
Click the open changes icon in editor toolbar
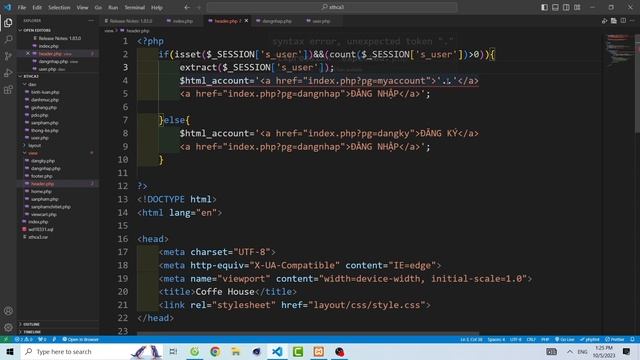coord(613,21)
